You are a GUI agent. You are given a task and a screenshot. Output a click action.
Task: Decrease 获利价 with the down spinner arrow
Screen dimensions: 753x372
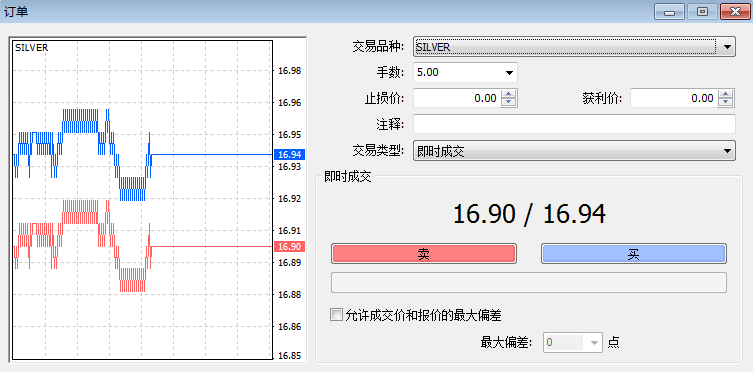(726, 103)
